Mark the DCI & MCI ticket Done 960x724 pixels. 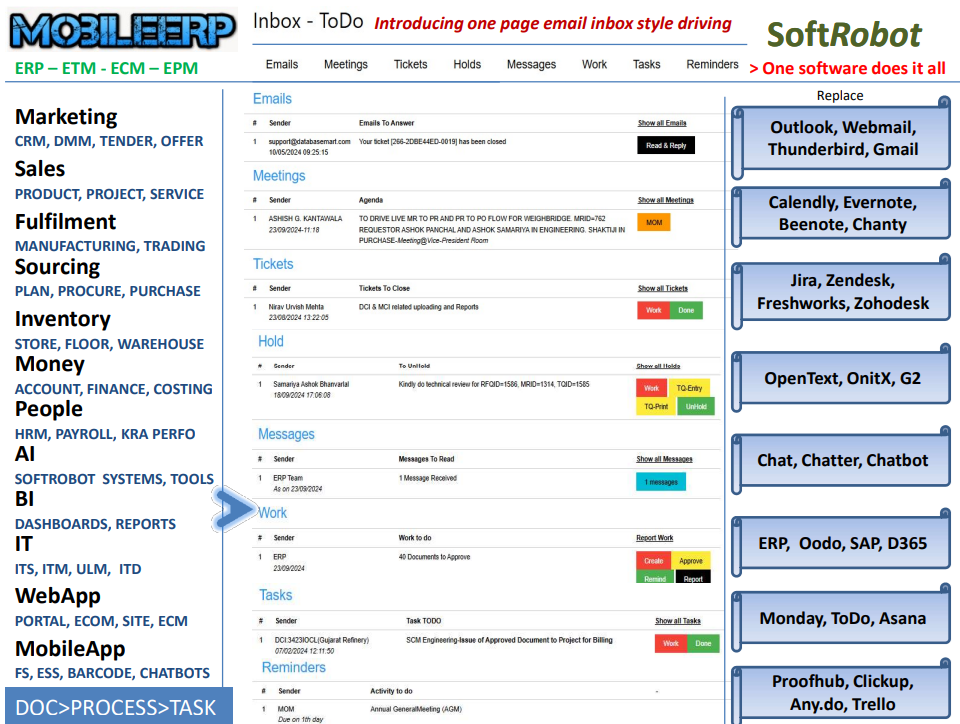point(686,310)
